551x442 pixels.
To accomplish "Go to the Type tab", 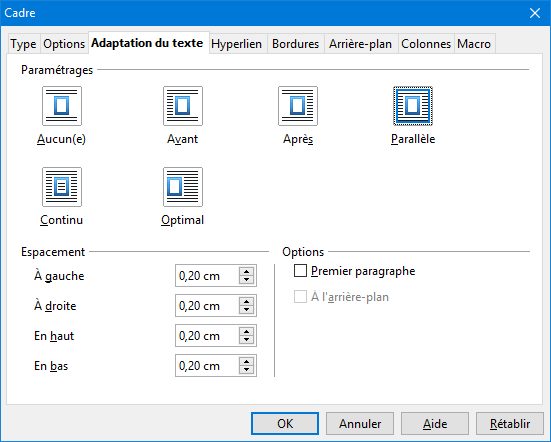I will tap(23, 44).
